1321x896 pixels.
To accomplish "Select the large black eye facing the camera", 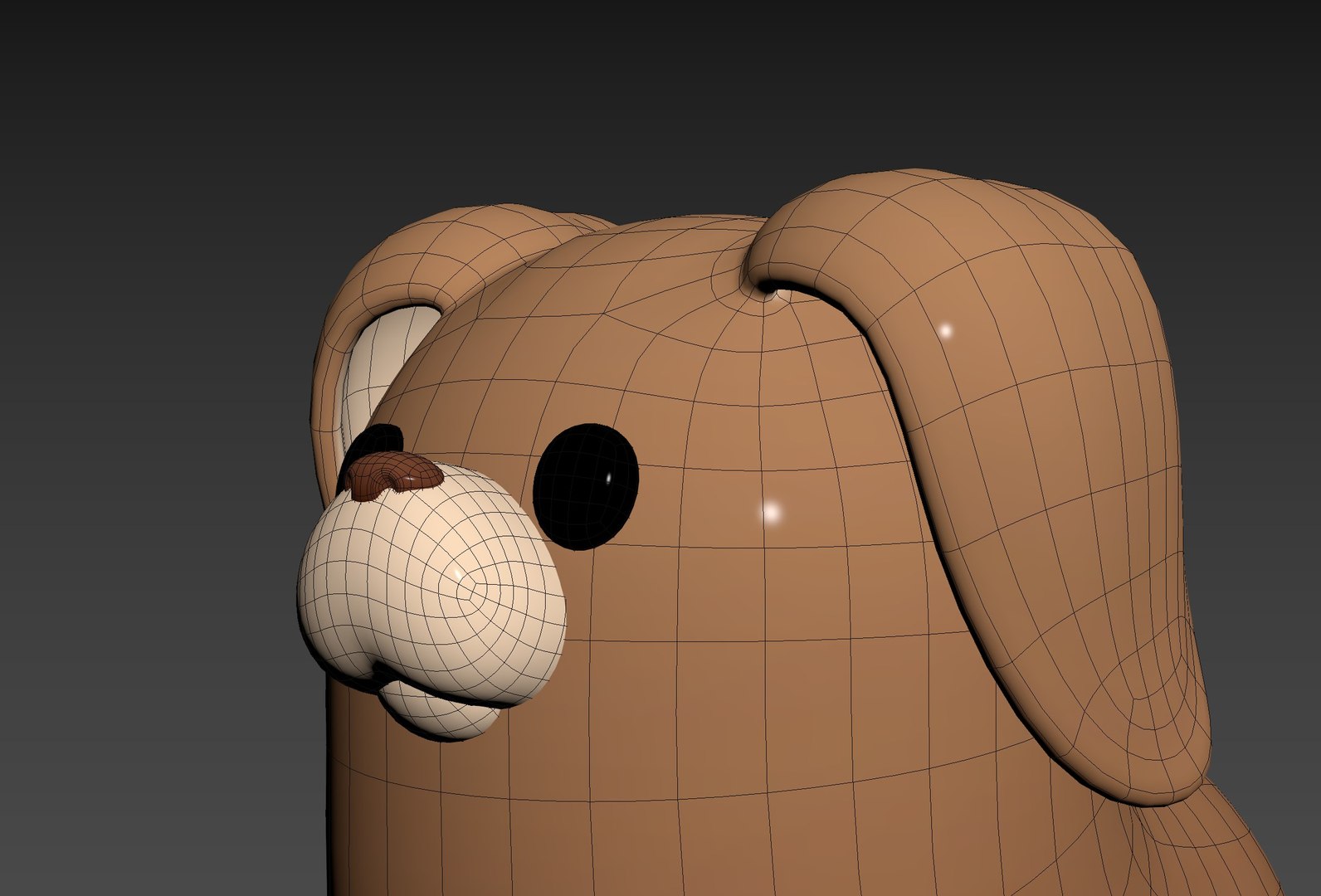I will 586,486.
